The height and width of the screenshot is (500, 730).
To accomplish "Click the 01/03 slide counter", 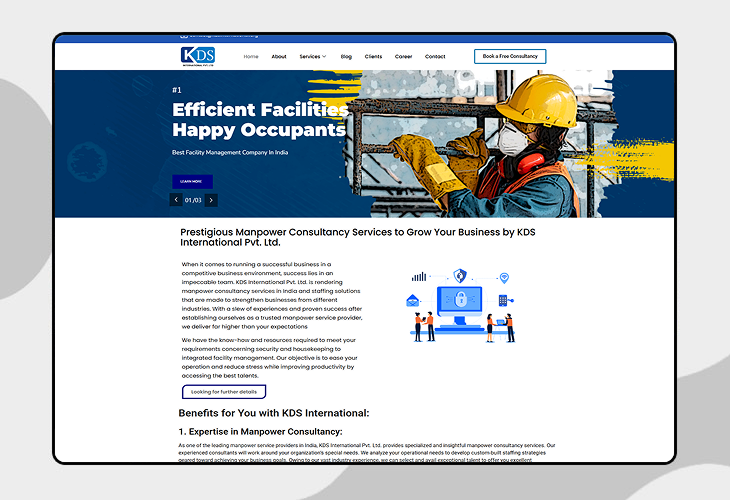I will click(193, 200).
